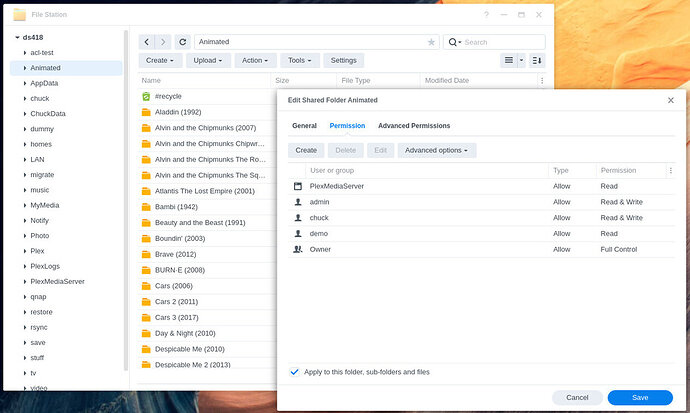Save the shared folder permissions
Image resolution: width=690 pixels, height=413 pixels.
click(x=640, y=398)
